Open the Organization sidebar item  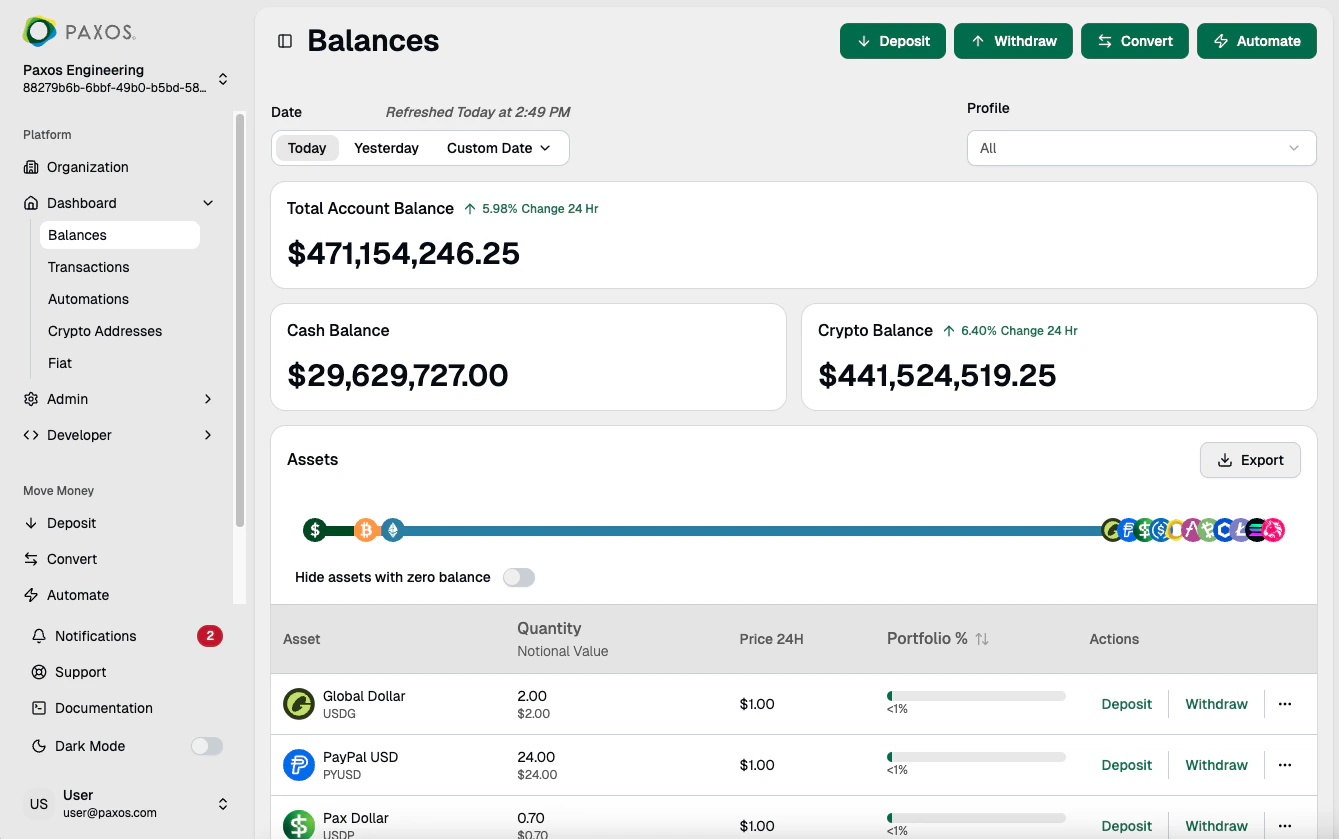[x=88, y=167]
